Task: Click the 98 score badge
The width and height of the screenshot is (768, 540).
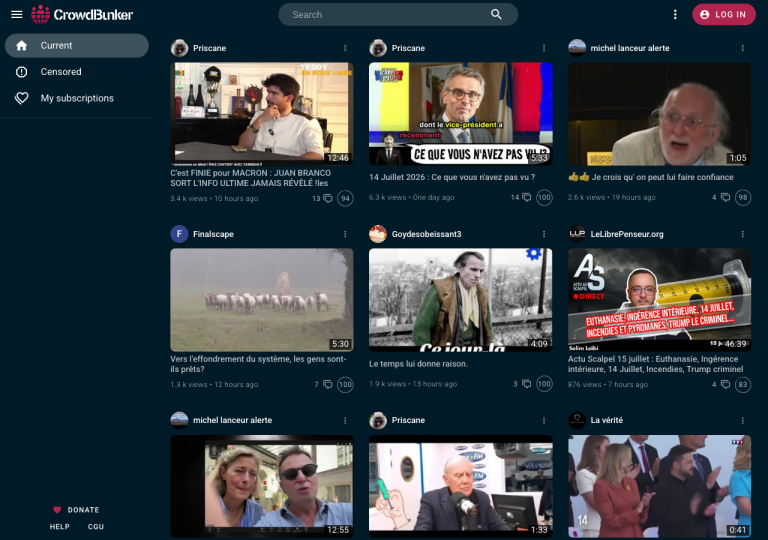Action: point(743,197)
